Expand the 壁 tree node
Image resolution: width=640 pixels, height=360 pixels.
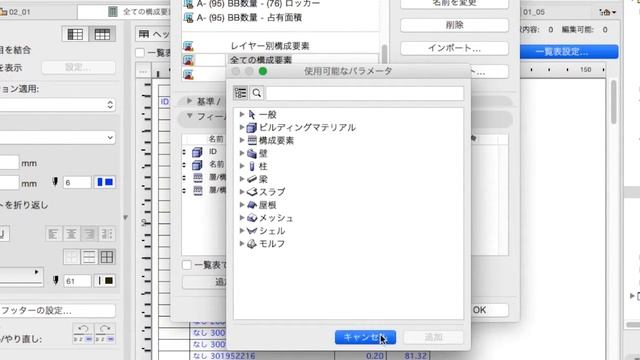[242, 153]
